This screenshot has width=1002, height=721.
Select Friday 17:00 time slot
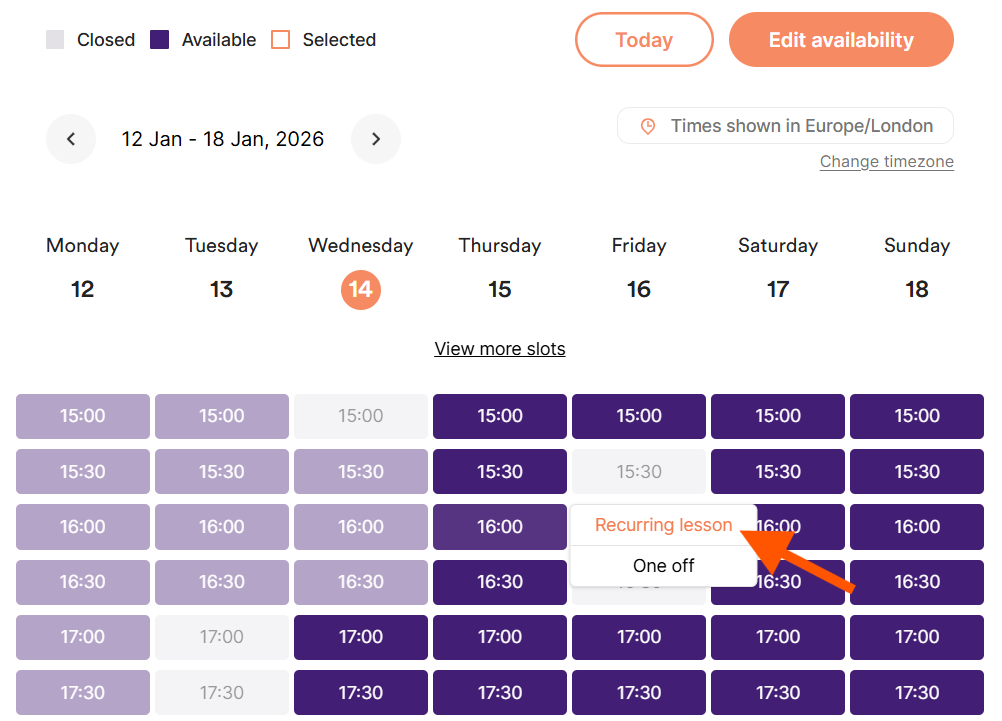tap(639, 637)
